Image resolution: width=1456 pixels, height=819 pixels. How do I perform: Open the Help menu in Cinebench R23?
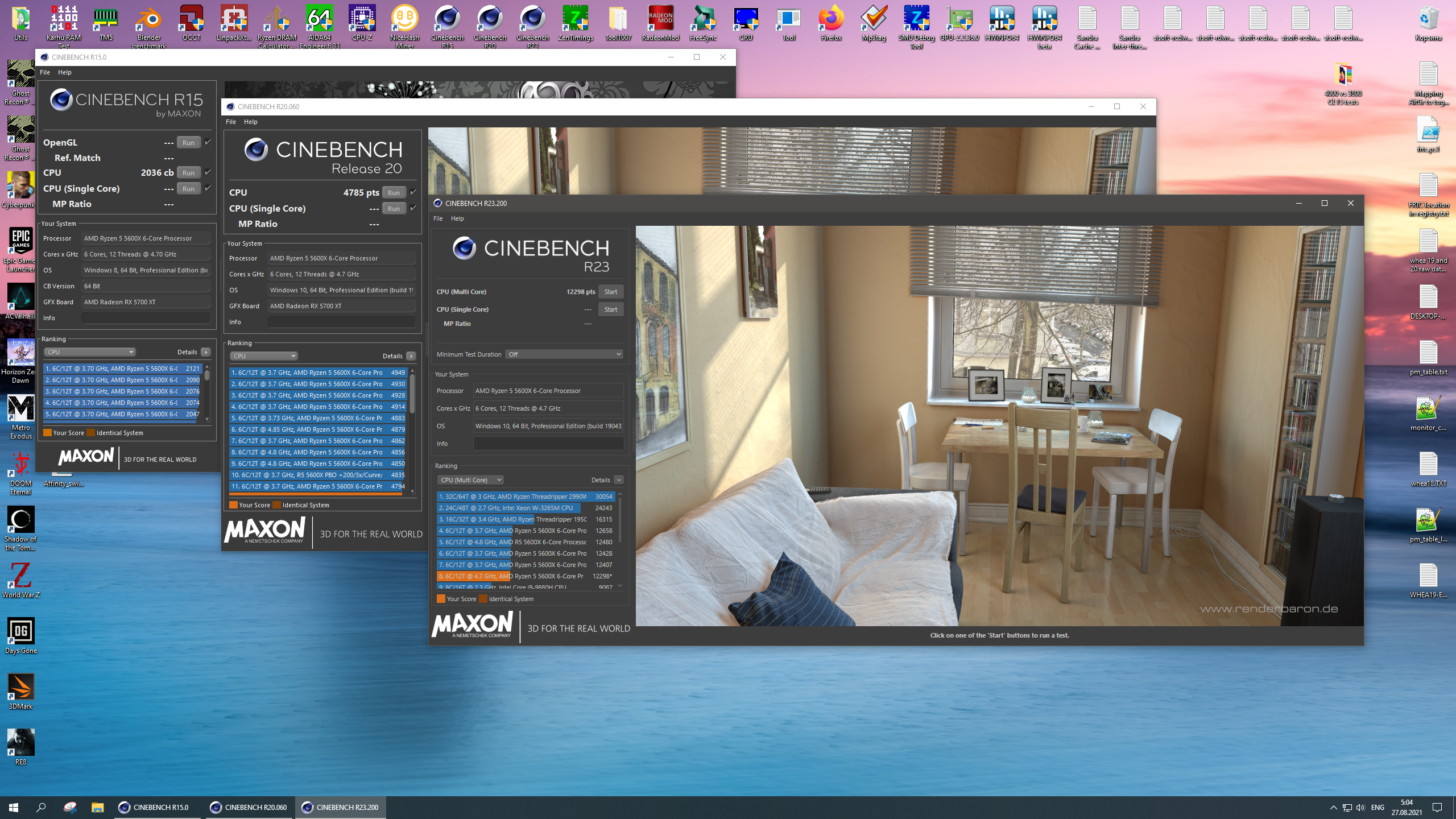[x=457, y=218]
